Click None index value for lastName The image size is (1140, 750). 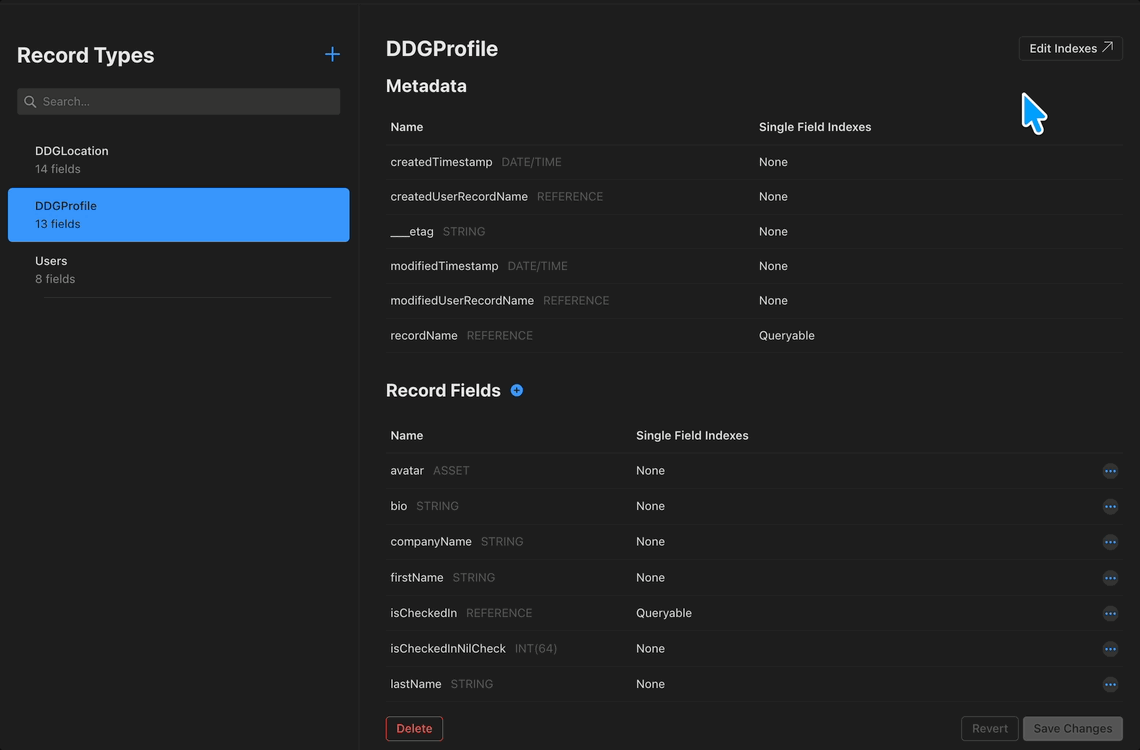(650, 685)
